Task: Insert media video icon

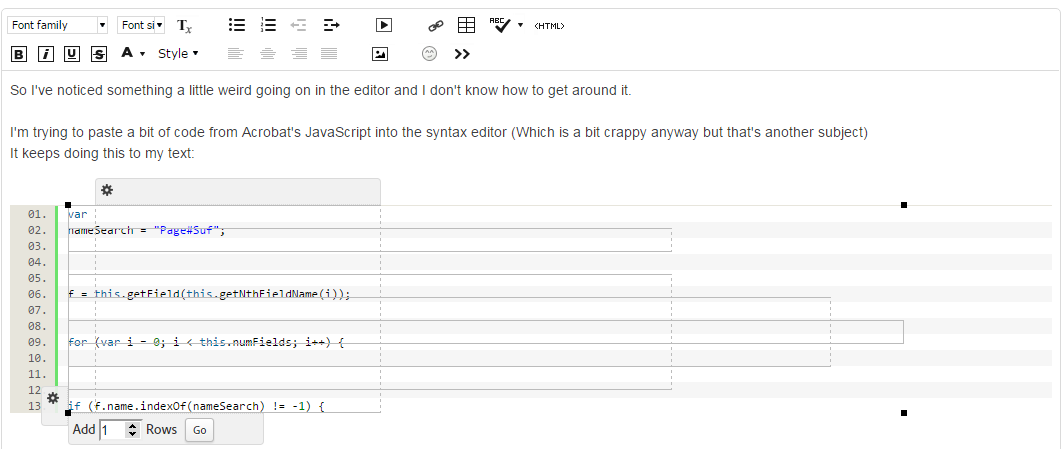Action: [x=384, y=25]
